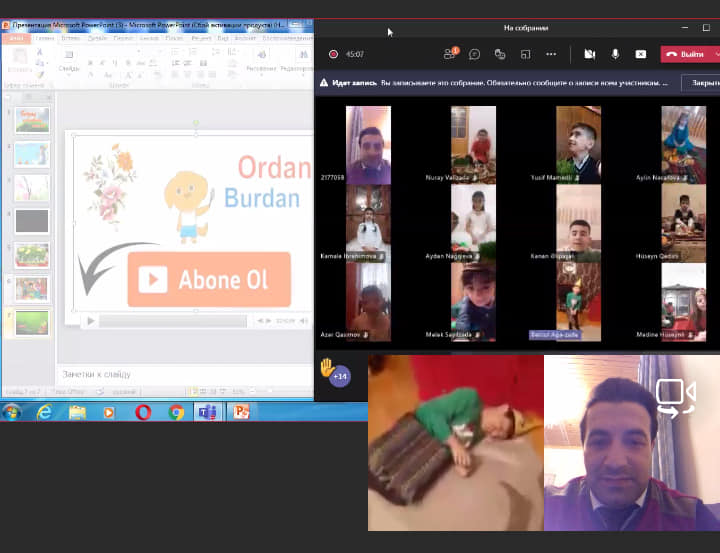The image size is (720, 553).
Task: Open the meeting chat in Teams
Action: 474,55
